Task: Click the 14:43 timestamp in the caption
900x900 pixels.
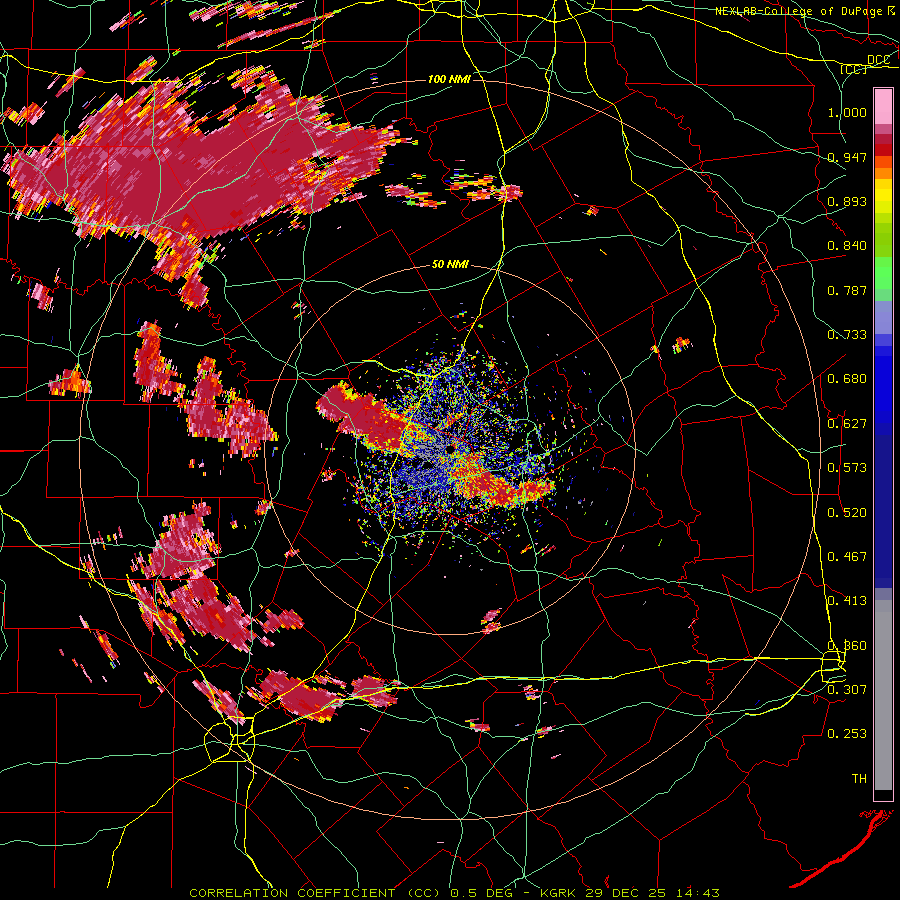Action: [x=697, y=893]
